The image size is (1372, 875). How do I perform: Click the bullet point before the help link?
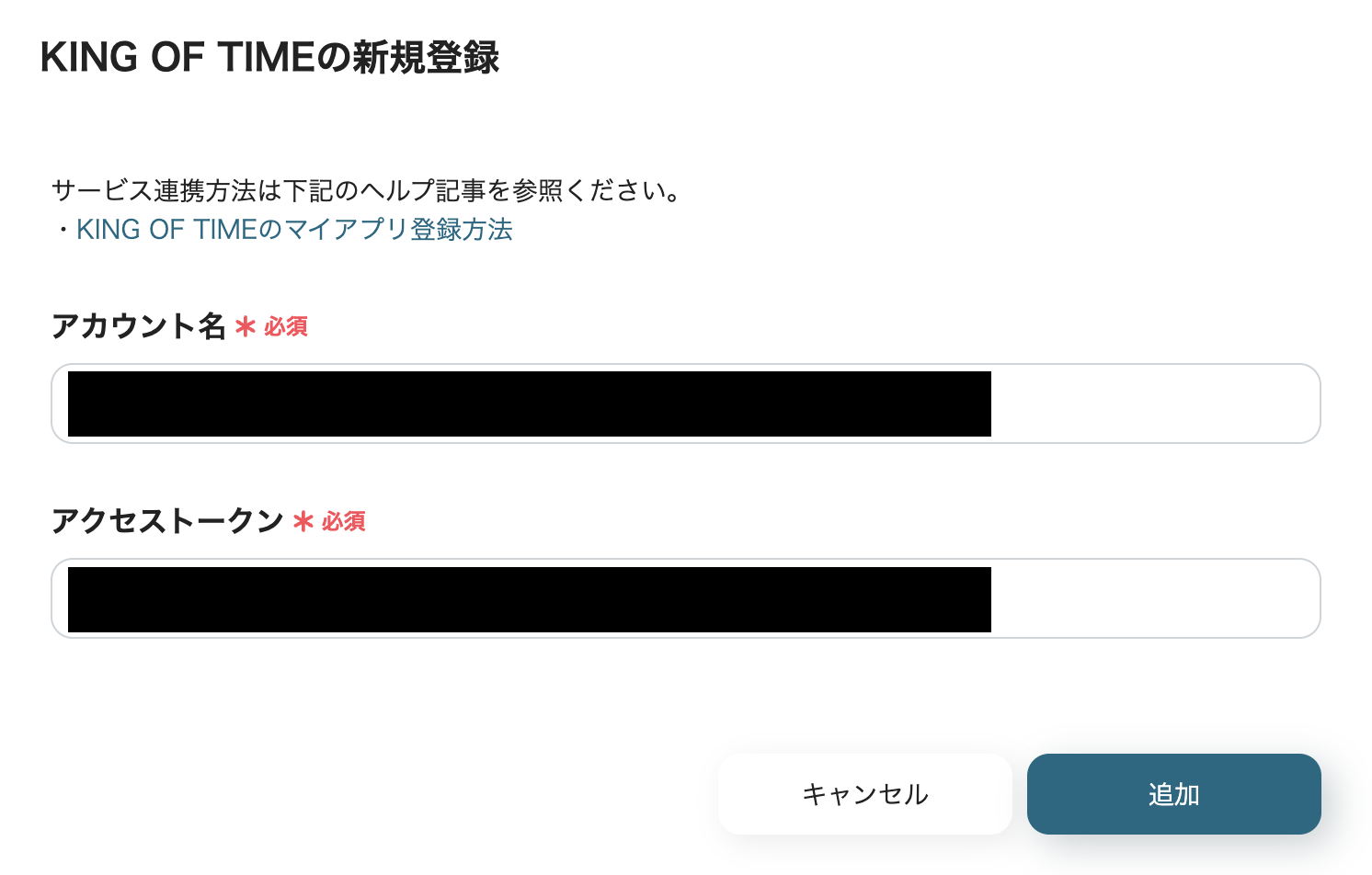click(63, 230)
